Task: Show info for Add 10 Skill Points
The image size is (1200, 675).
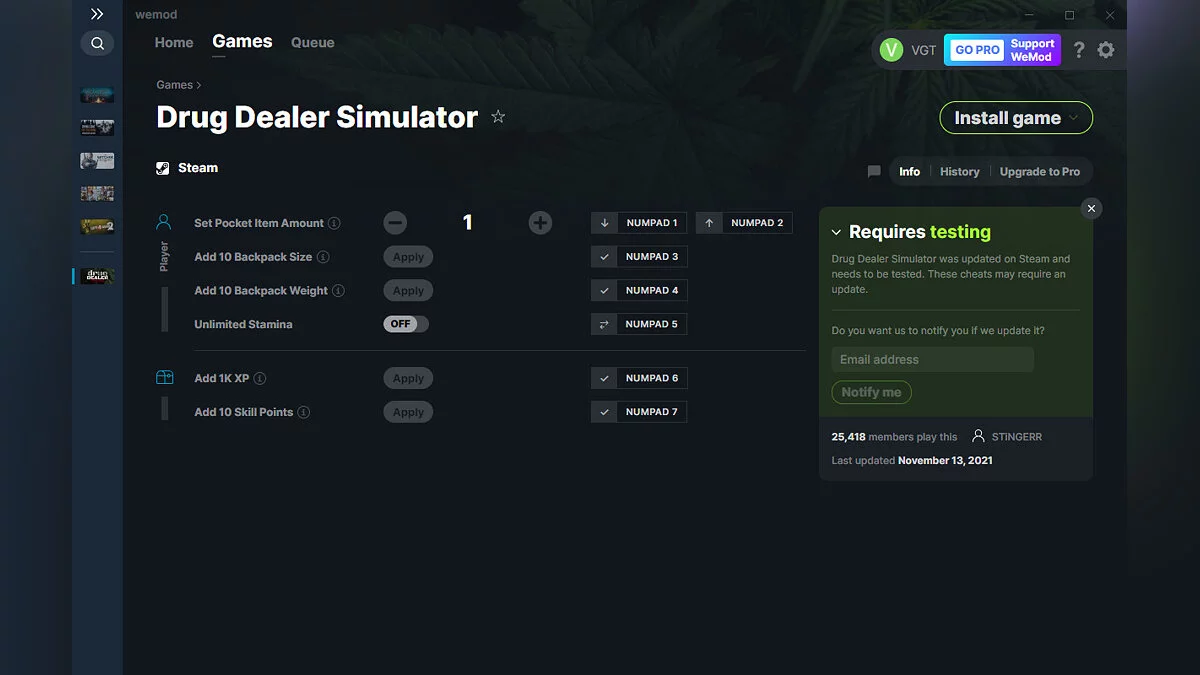Action: 304,412
